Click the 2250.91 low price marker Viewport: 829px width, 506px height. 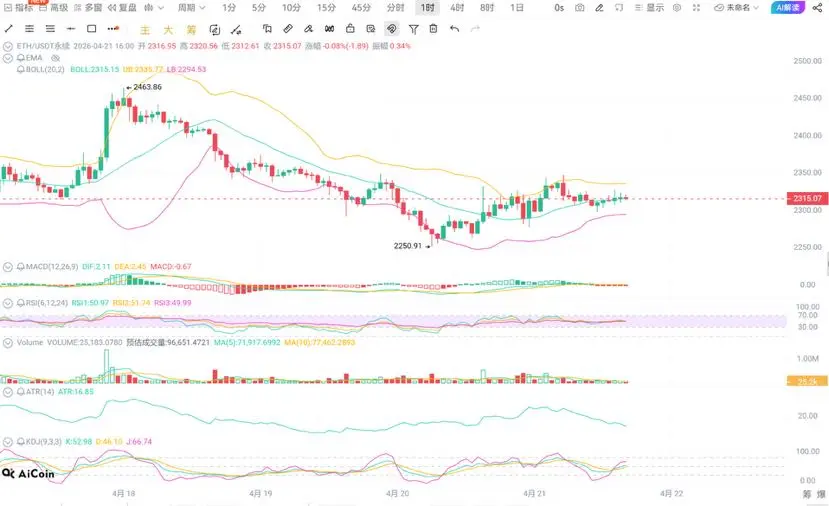(408, 246)
